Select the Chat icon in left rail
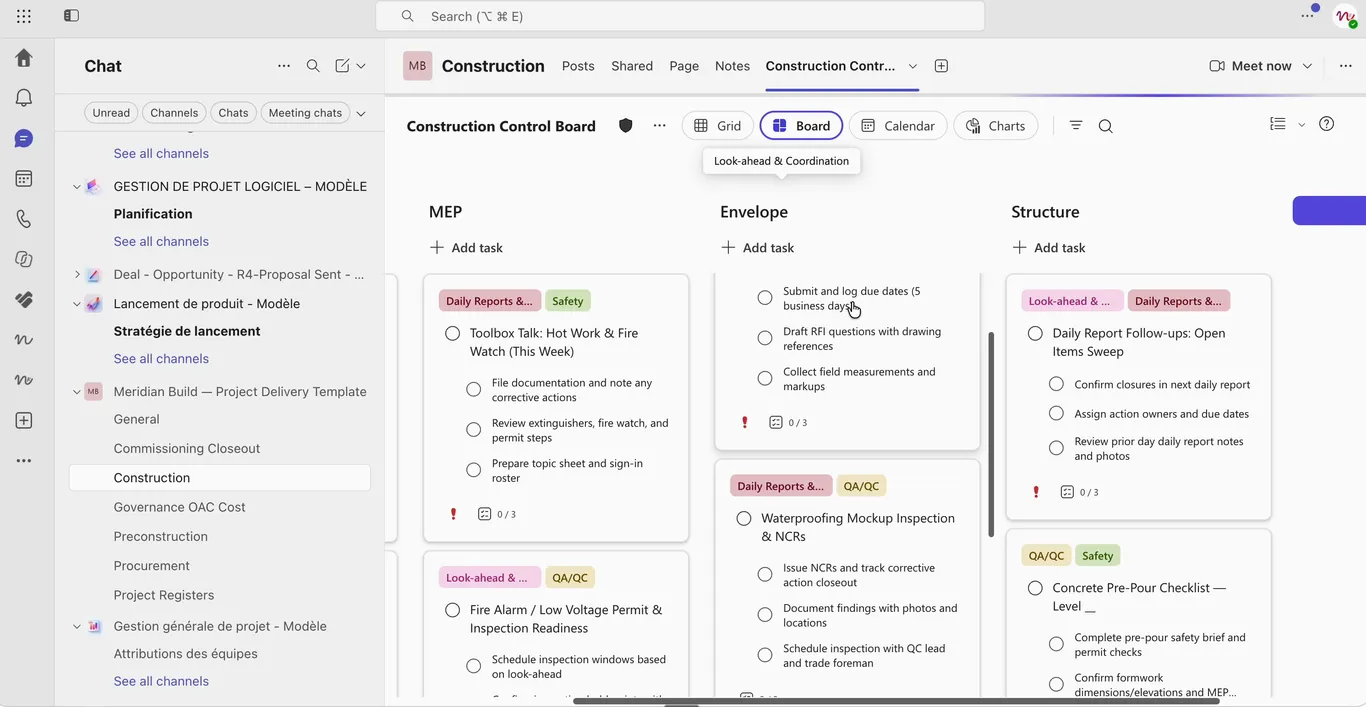 [x=24, y=138]
